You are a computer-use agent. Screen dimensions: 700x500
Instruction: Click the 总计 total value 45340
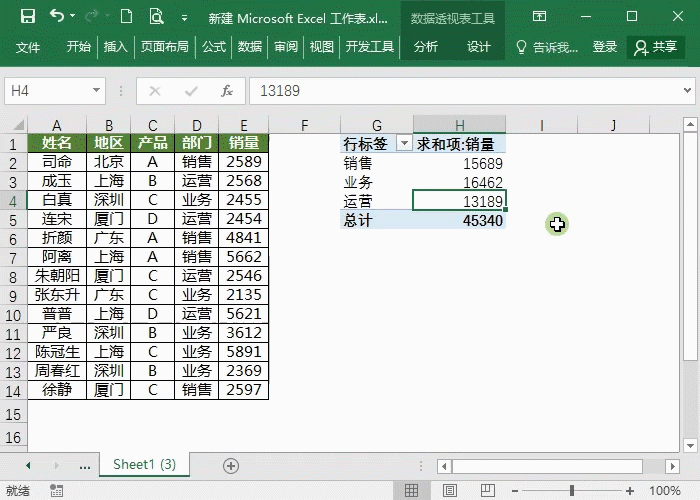(459, 220)
